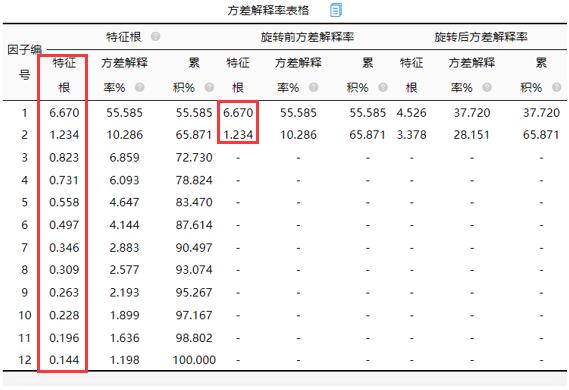Select the 旋转前方差解释率 group header

(x=307, y=37)
